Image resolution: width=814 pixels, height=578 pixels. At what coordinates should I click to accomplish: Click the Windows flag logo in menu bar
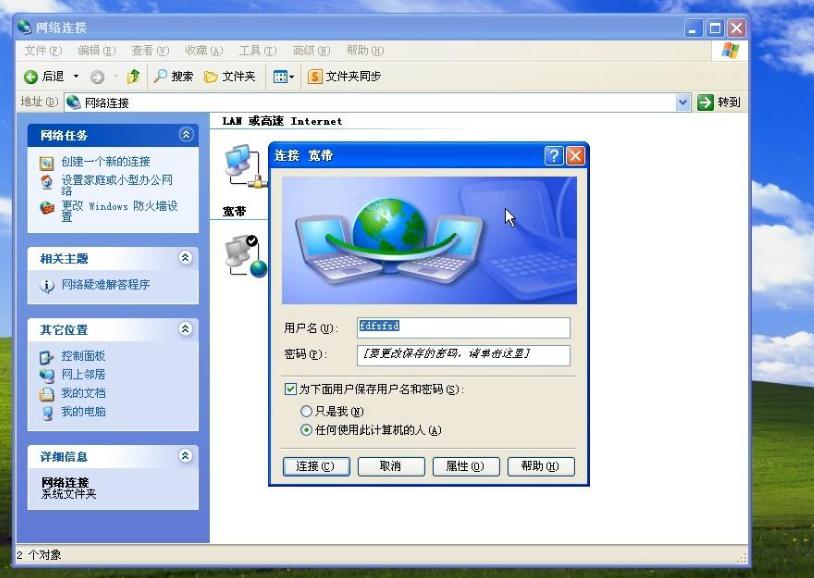730,50
